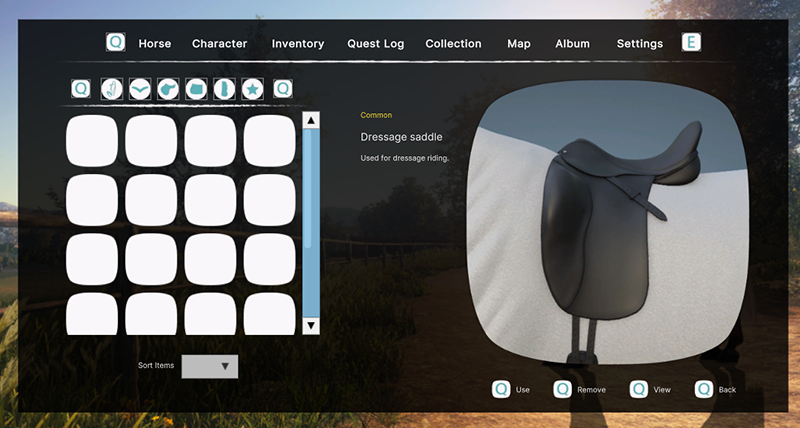The image size is (800, 428).
Task: Select the leg boot category icon
Action: point(224,89)
